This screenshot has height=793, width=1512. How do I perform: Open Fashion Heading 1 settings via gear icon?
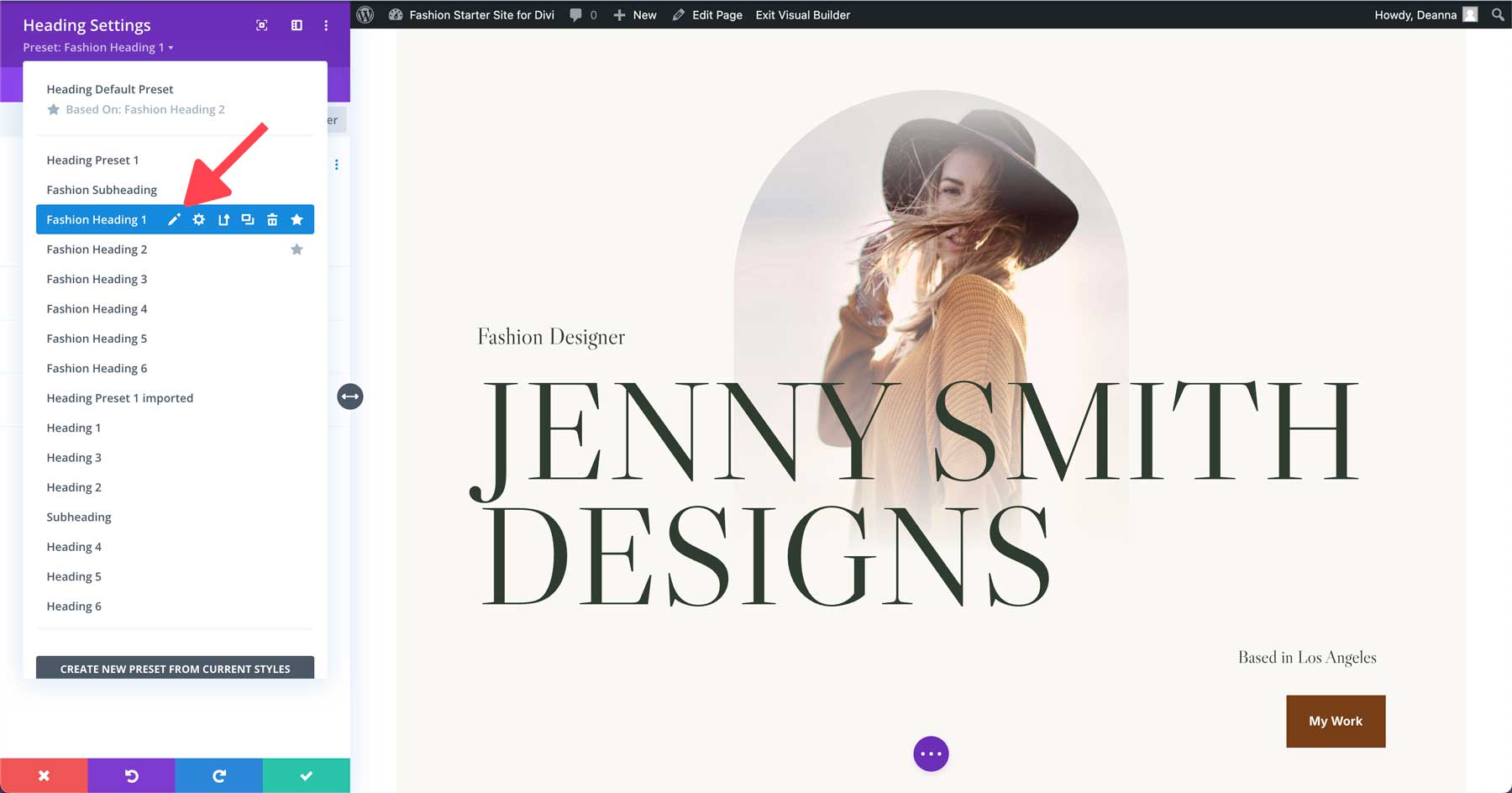point(198,219)
